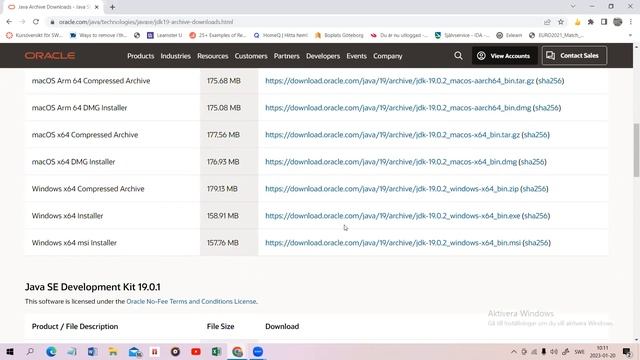Viewport: 640px width, 360px height.
Task: Click the yellow extension icon in toolbar
Action: click(577, 22)
